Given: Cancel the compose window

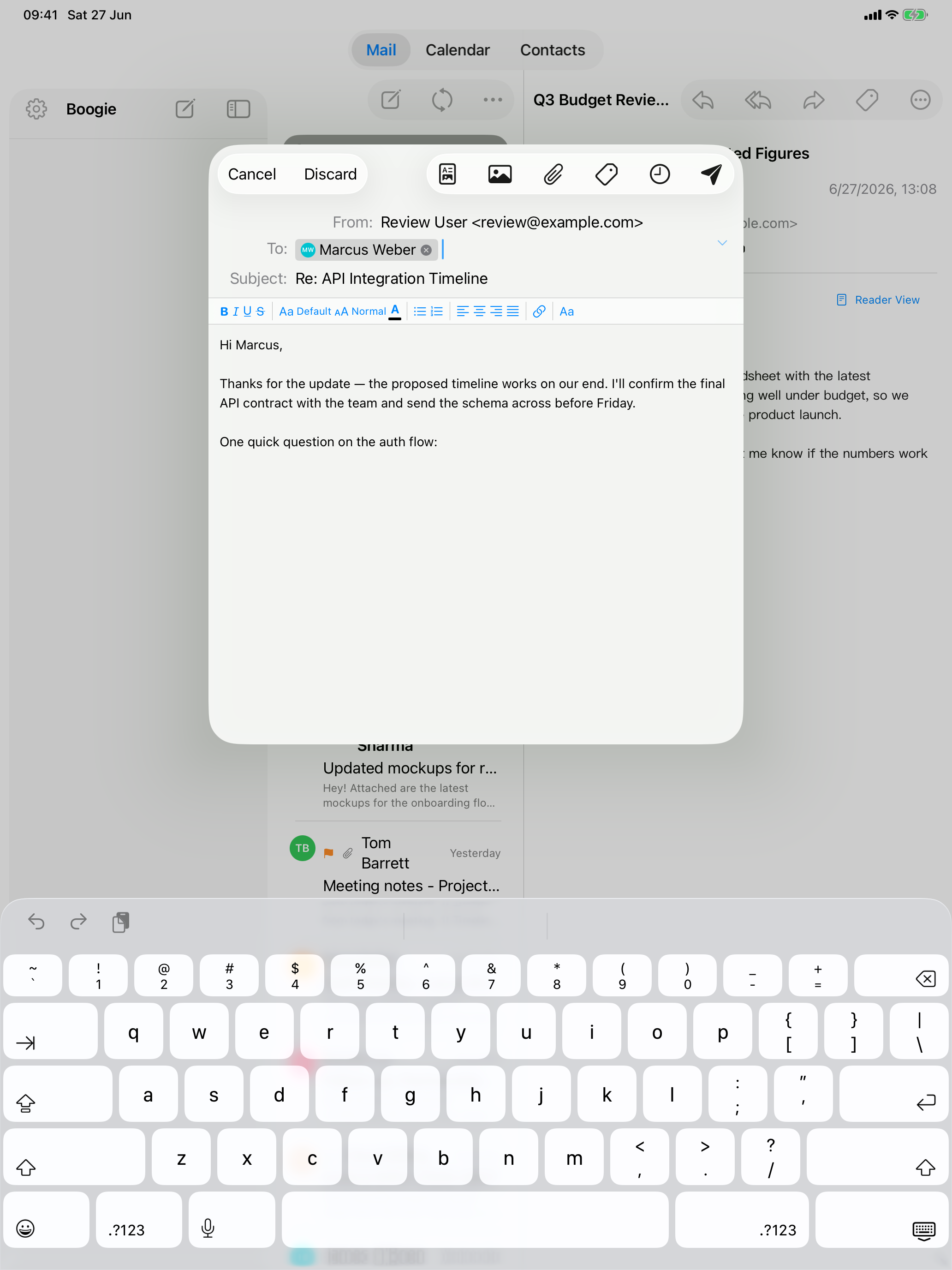Looking at the screenshot, I should point(252,174).
